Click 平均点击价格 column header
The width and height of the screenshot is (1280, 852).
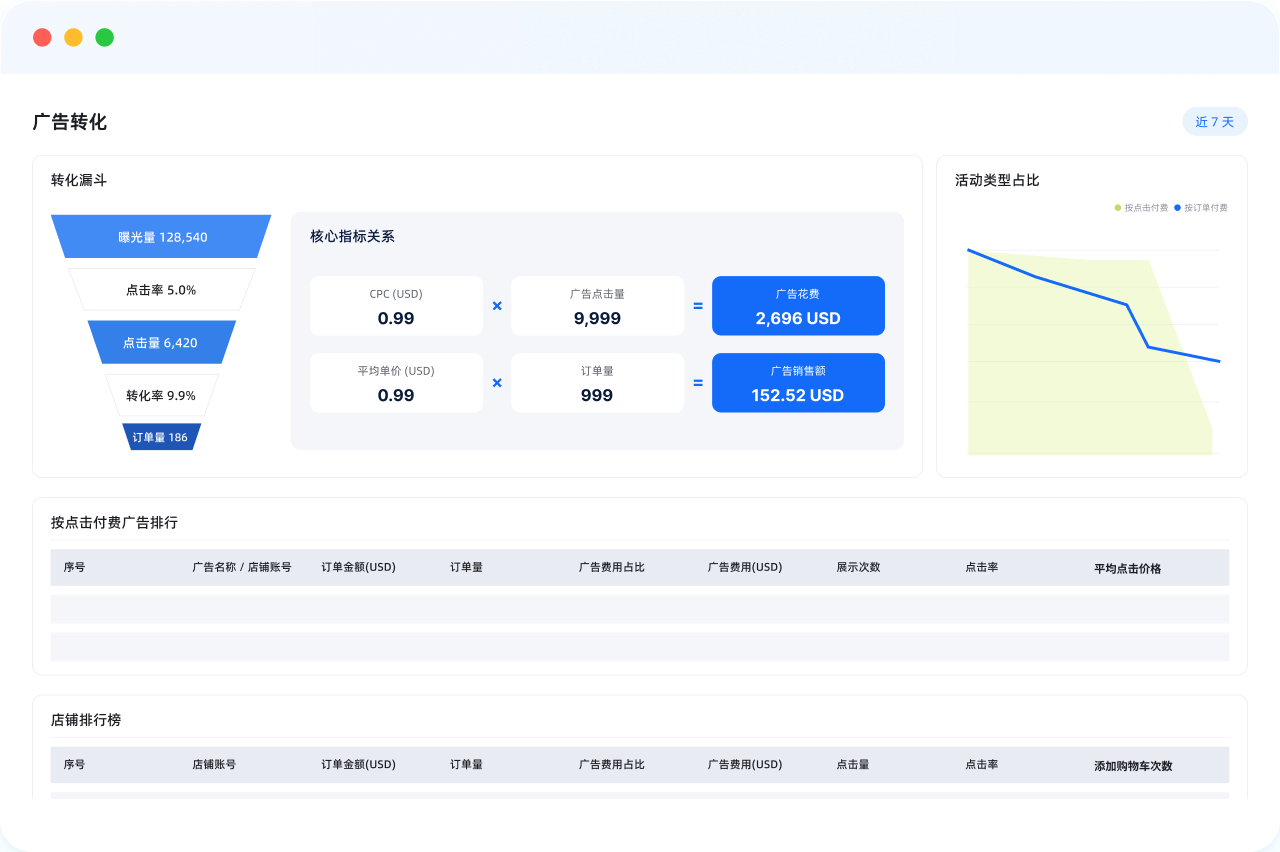click(1128, 568)
